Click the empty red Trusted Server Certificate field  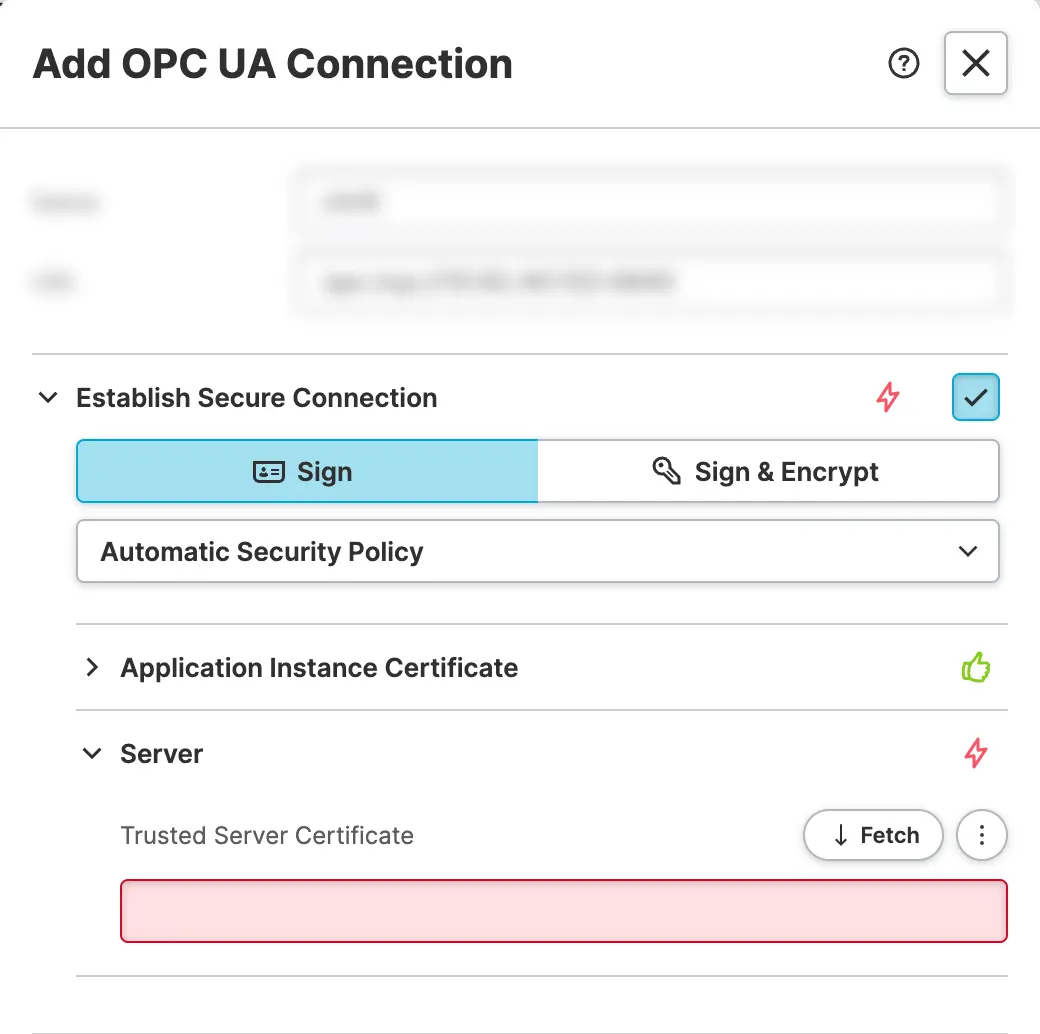(563, 911)
